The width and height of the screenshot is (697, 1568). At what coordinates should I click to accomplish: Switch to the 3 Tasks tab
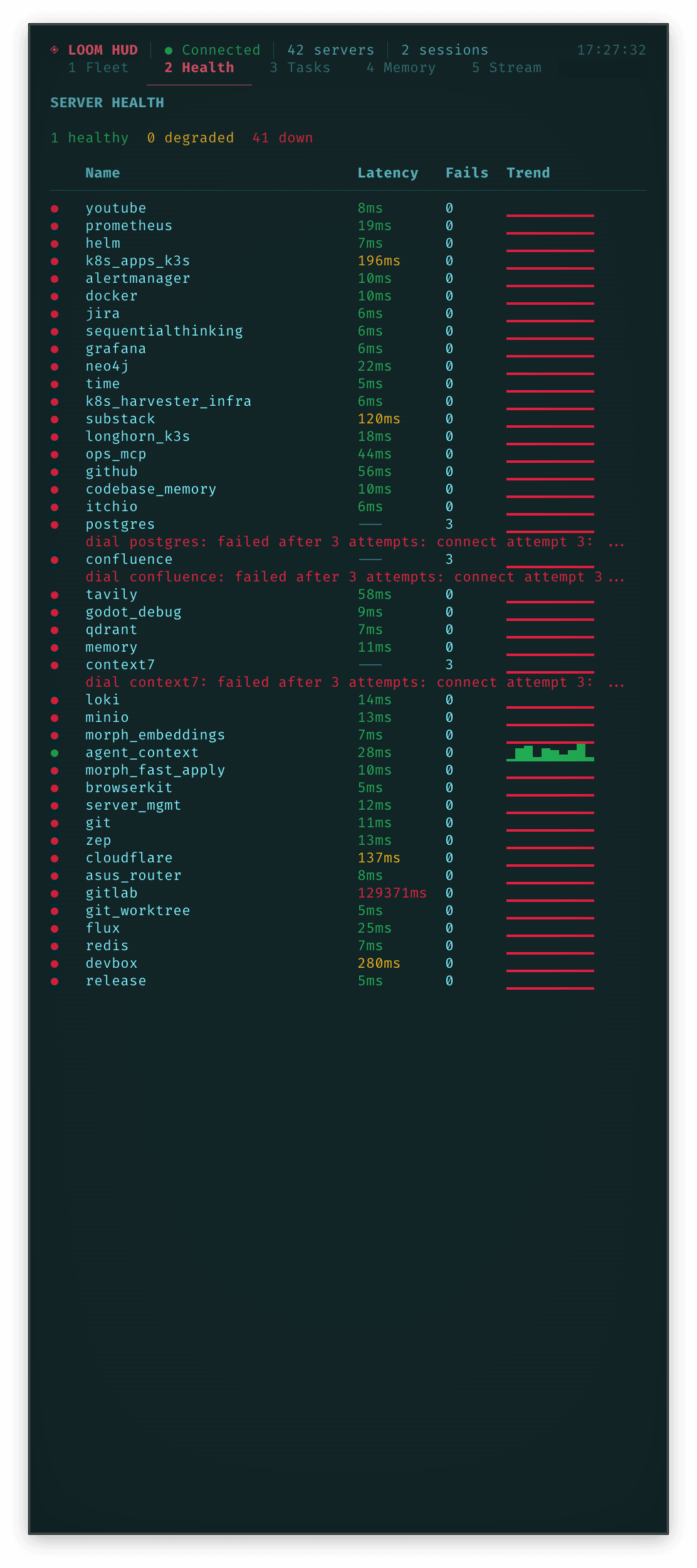point(301,67)
